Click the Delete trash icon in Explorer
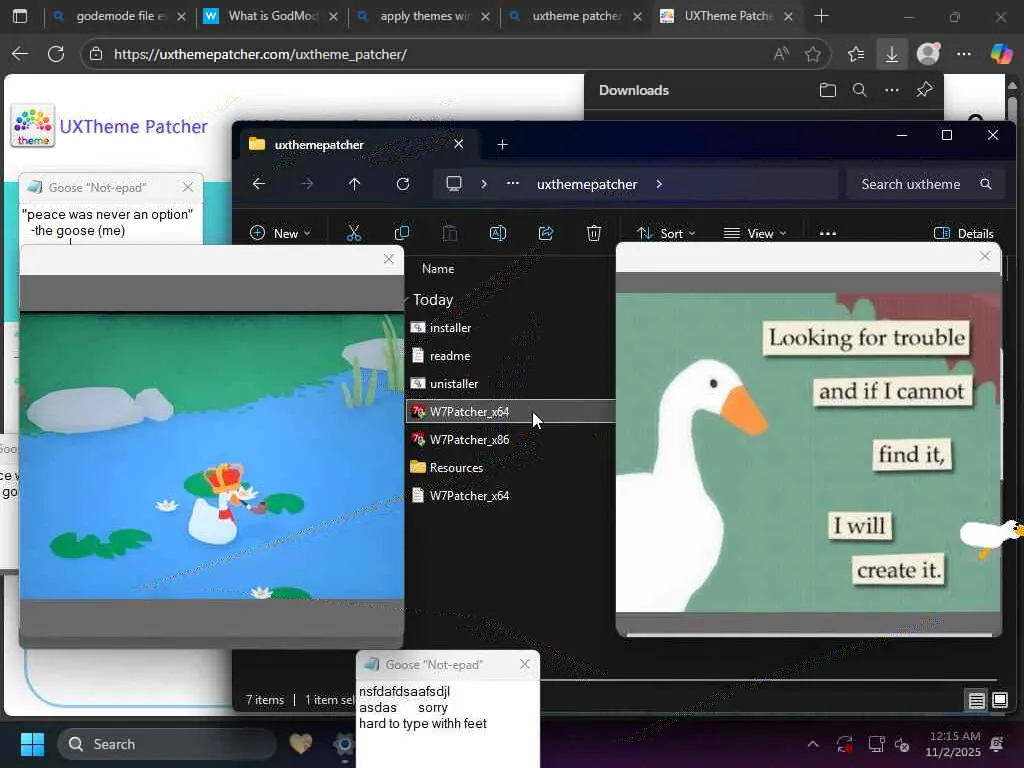The width and height of the screenshot is (1024, 768). coord(594,233)
